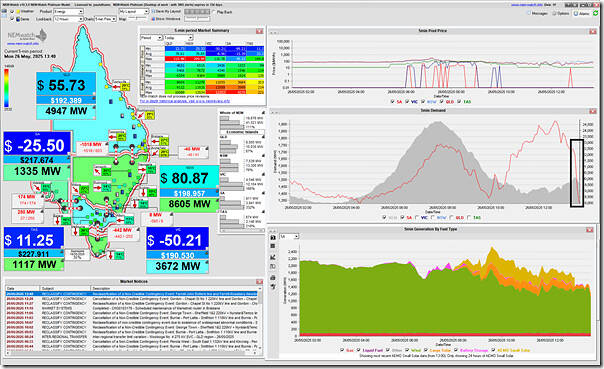The height and width of the screenshot is (369, 604).
Task: Expand the region dropdown in generation chart
Action: pos(289,236)
